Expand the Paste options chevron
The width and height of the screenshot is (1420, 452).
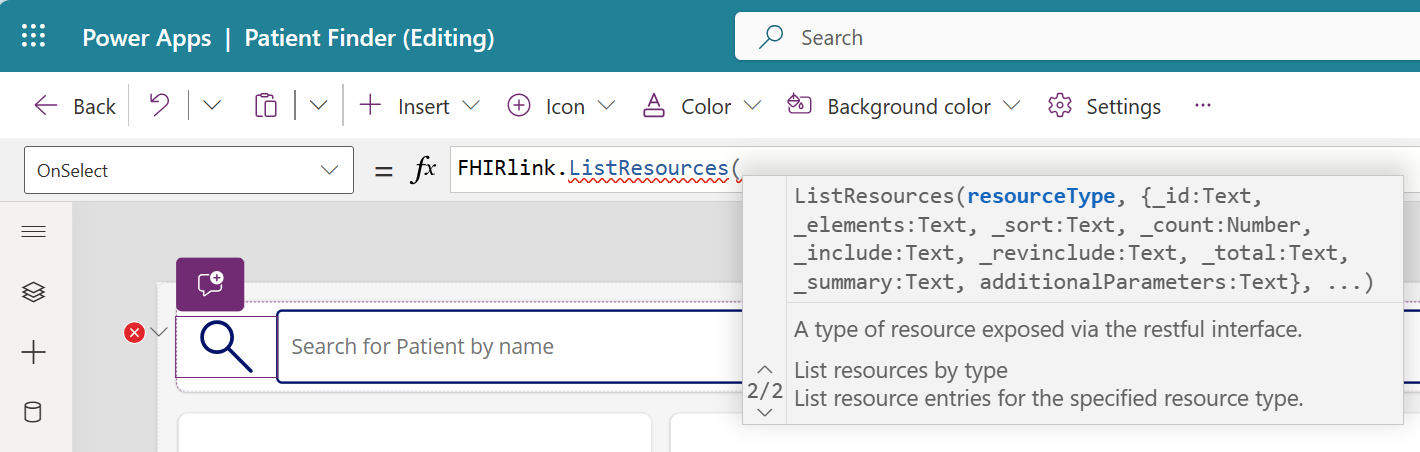click(x=318, y=105)
